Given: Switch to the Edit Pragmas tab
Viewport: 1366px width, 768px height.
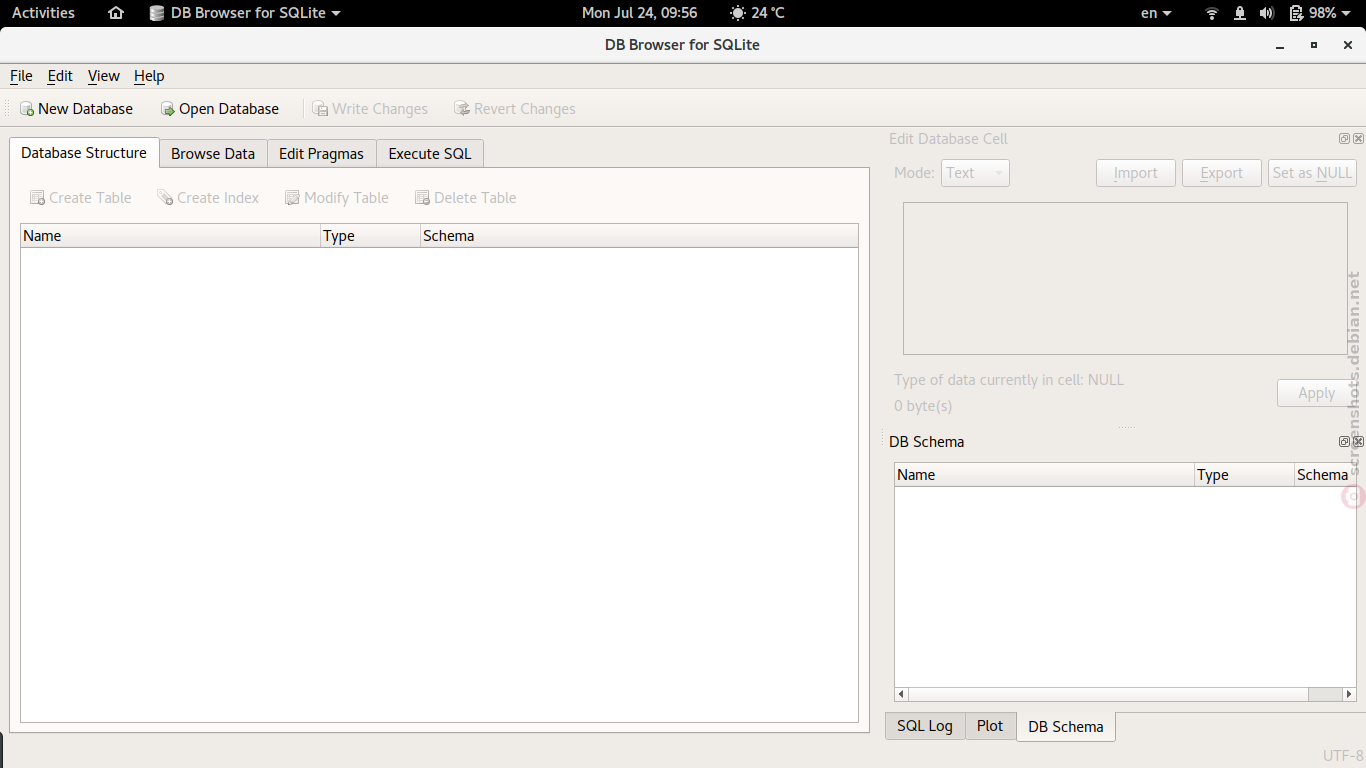Looking at the screenshot, I should point(321,154).
